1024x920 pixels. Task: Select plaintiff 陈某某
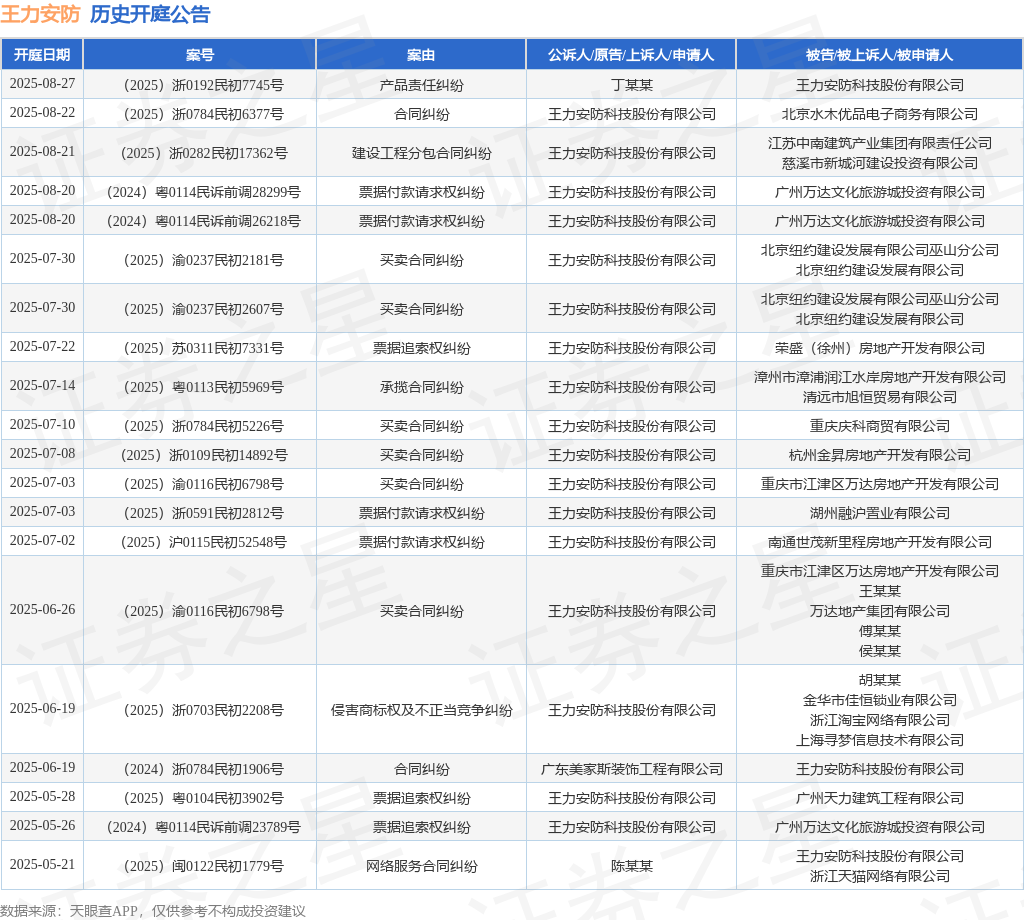[x=632, y=866]
